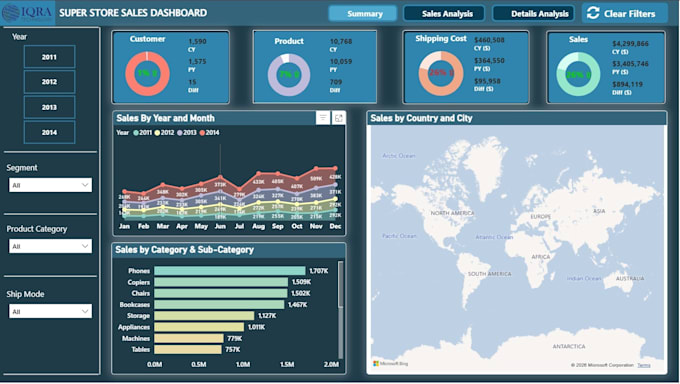Open the filter icon on Sales By Year chart
The image size is (680, 384).
tap(323, 118)
